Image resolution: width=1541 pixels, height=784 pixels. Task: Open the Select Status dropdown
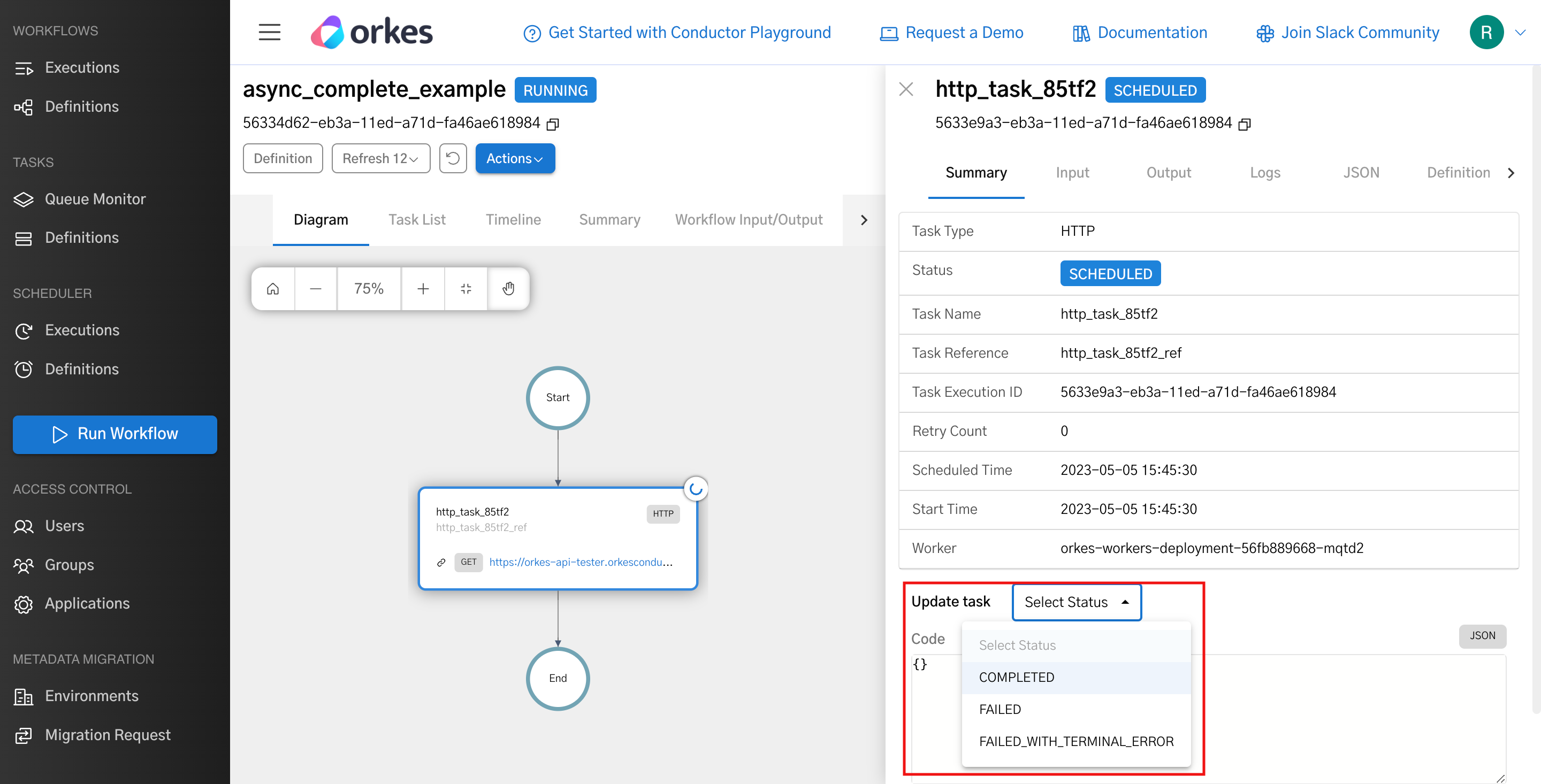coord(1076,602)
